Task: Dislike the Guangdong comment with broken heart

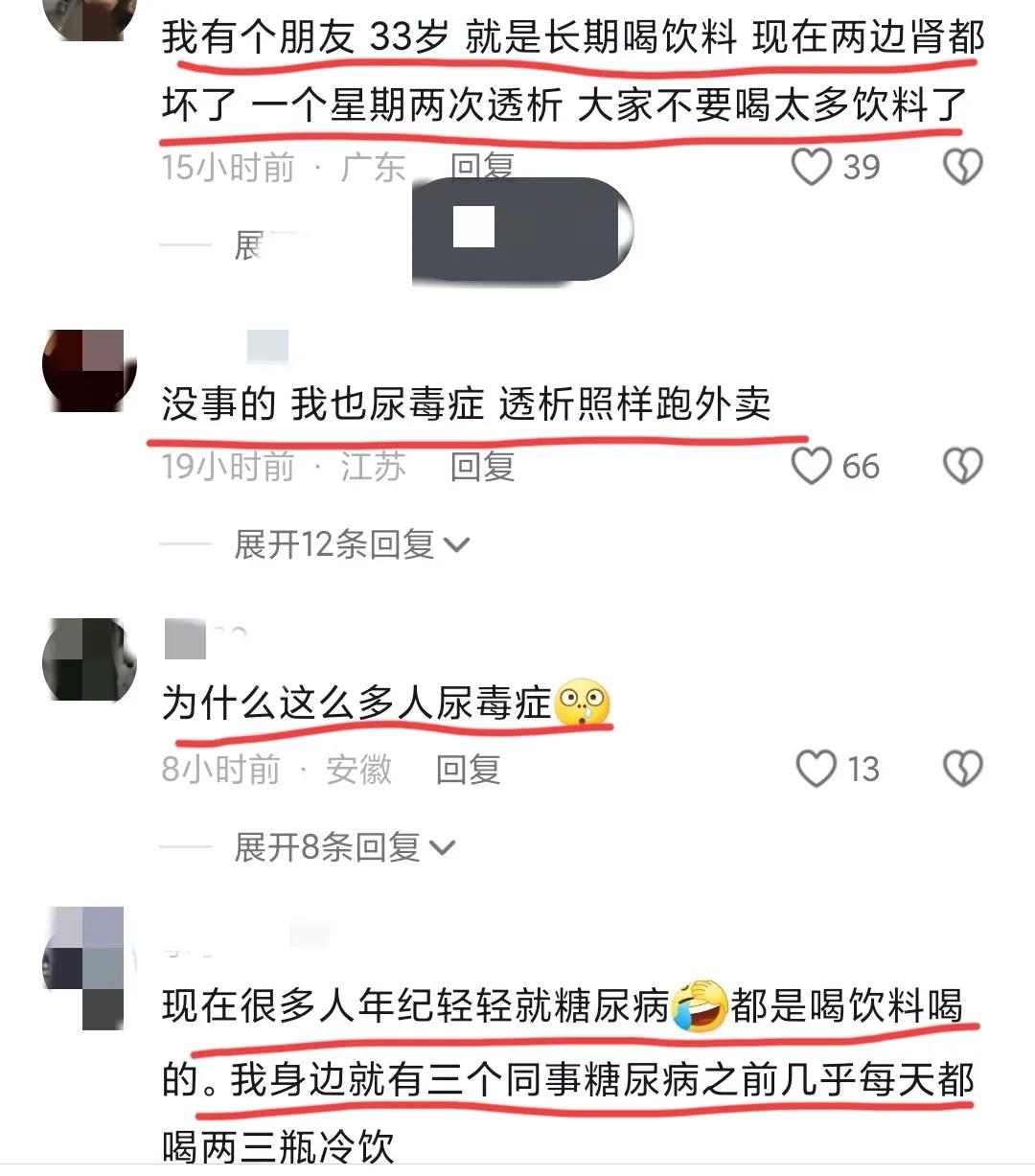Action: click(x=962, y=167)
